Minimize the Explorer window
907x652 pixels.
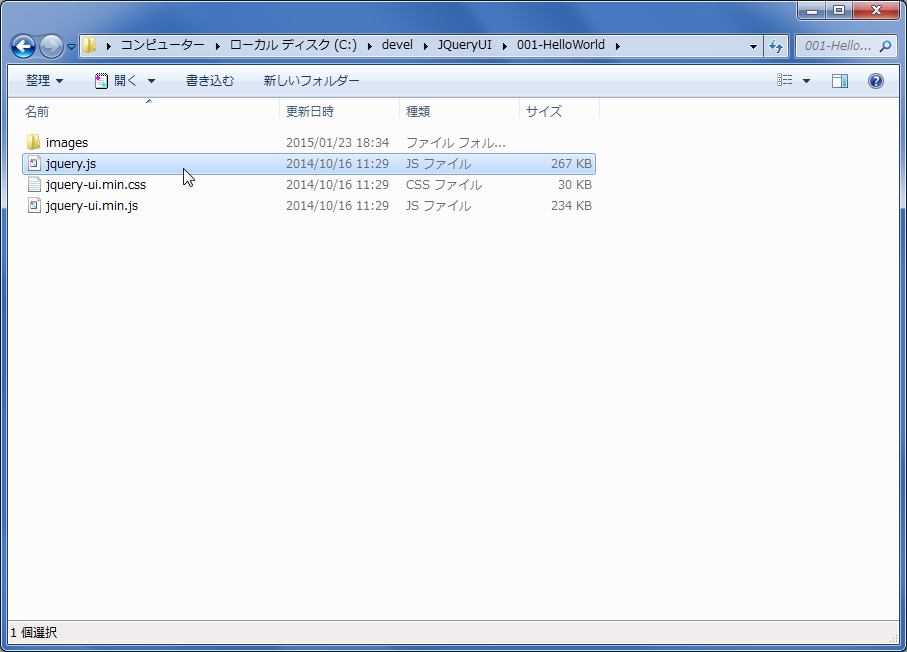click(x=812, y=10)
